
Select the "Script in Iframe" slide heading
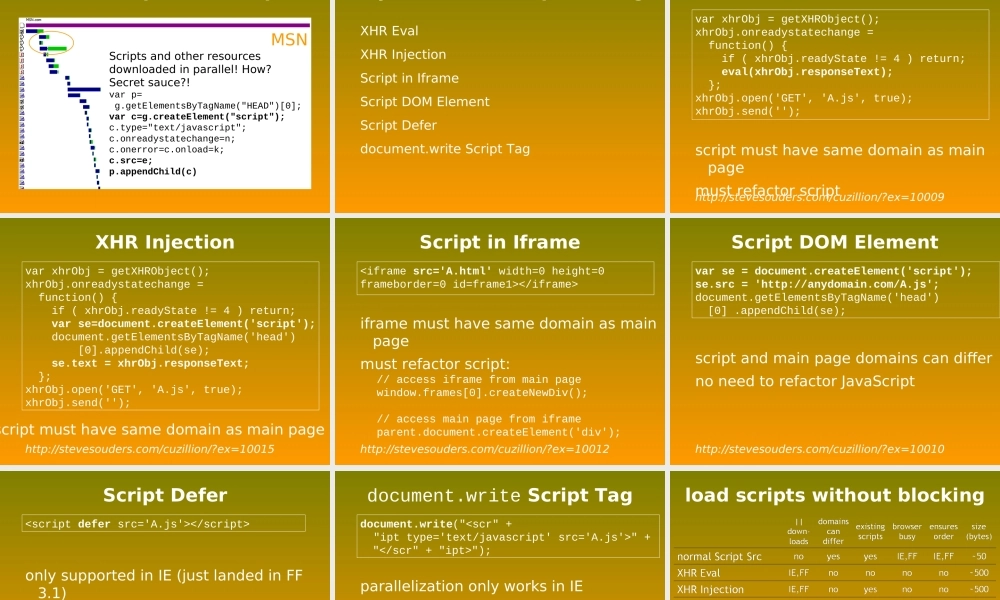(499, 242)
